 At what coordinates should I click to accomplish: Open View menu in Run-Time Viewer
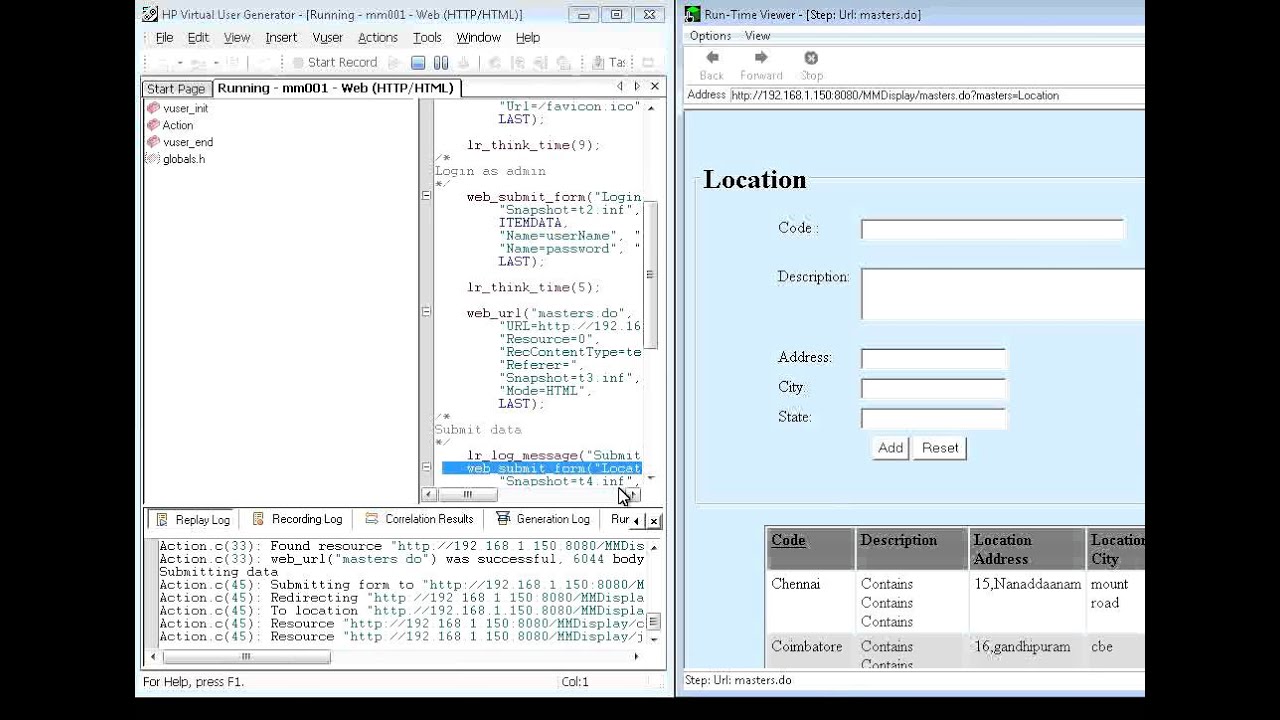[x=758, y=36]
